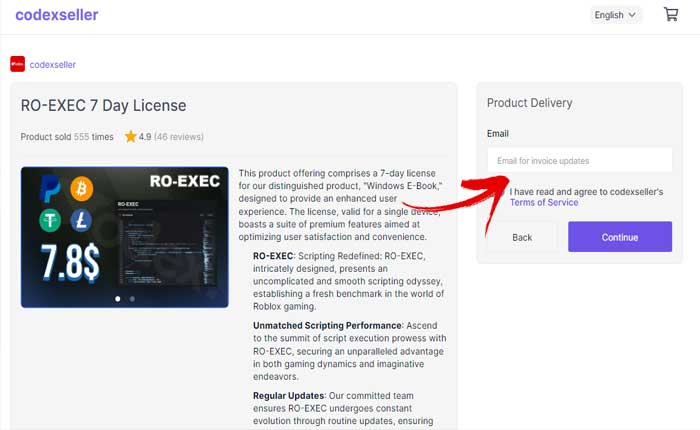The height and width of the screenshot is (430, 700).
Task: Switch to the second carousel dot
Action: point(132,298)
